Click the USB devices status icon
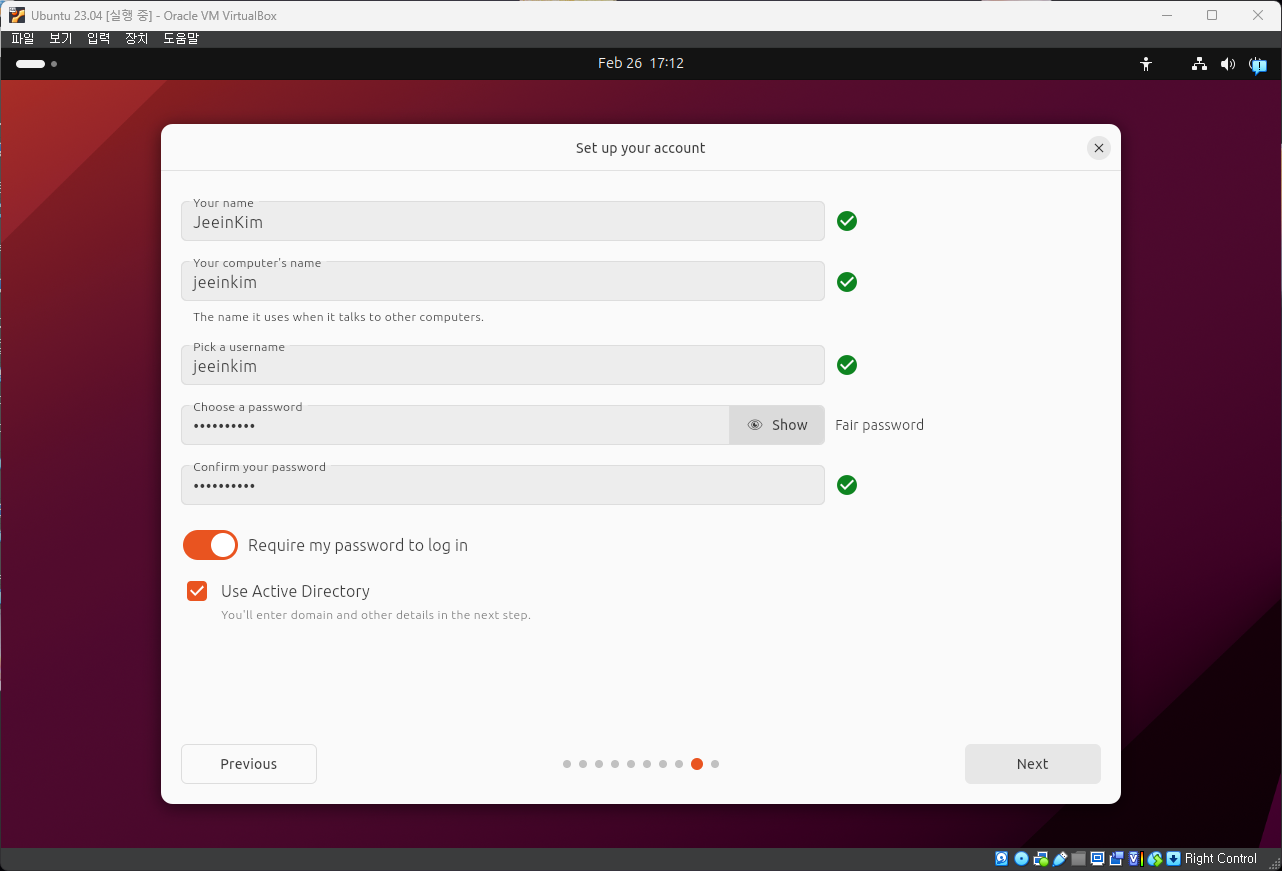The image size is (1282, 871). click(x=1059, y=859)
